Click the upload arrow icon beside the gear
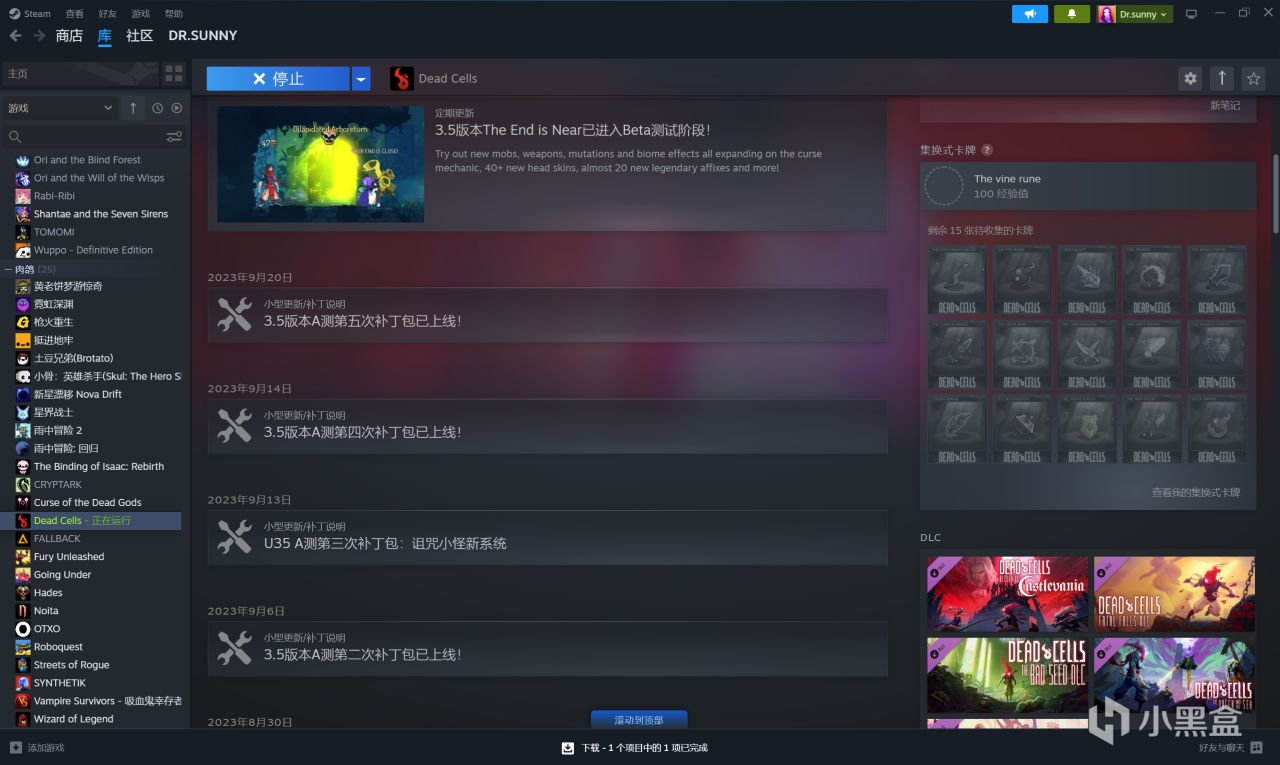 click(1221, 78)
